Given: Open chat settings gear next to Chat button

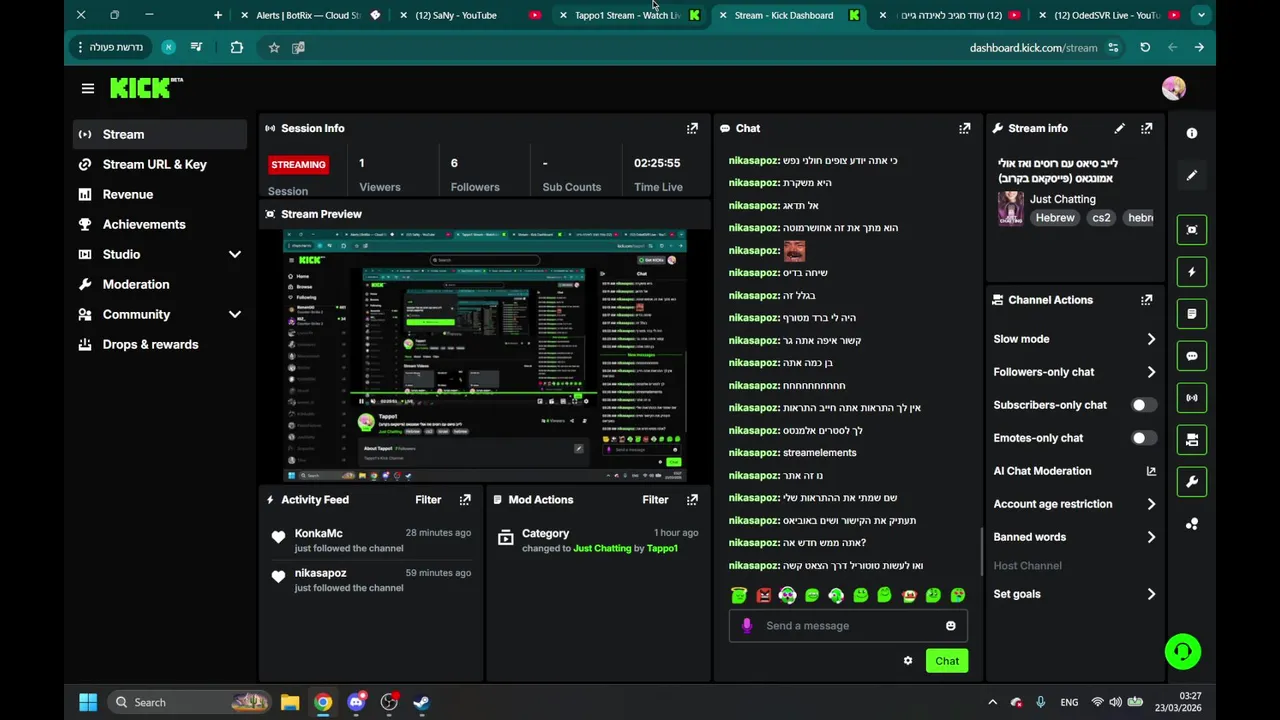Looking at the screenshot, I should pyautogui.click(x=908, y=661).
